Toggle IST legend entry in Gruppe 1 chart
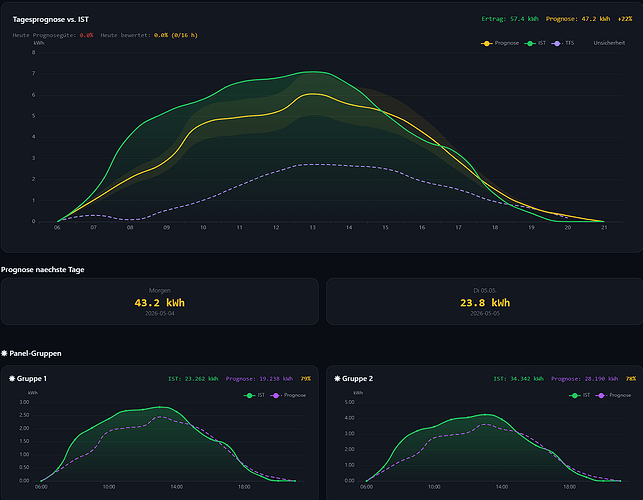This screenshot has height=500, width=643. tap(254, 395)
